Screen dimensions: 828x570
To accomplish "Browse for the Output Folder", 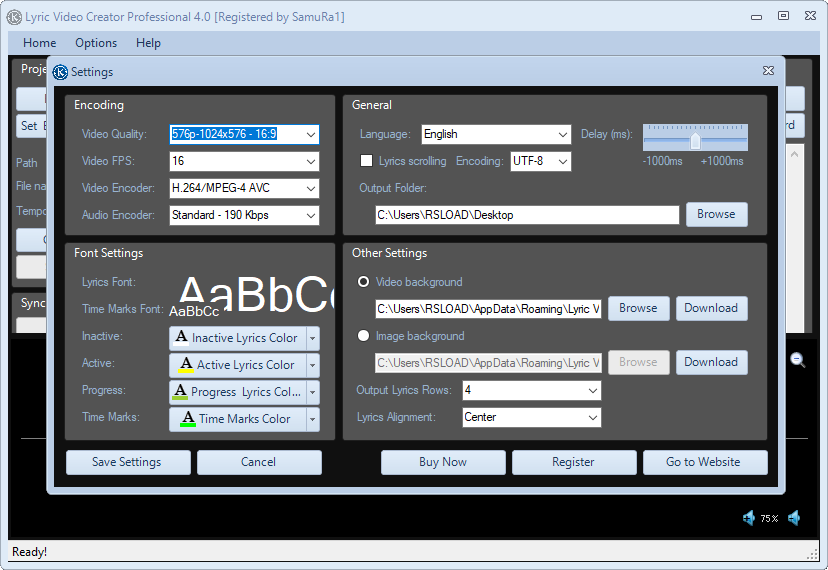I will point(717,214).
